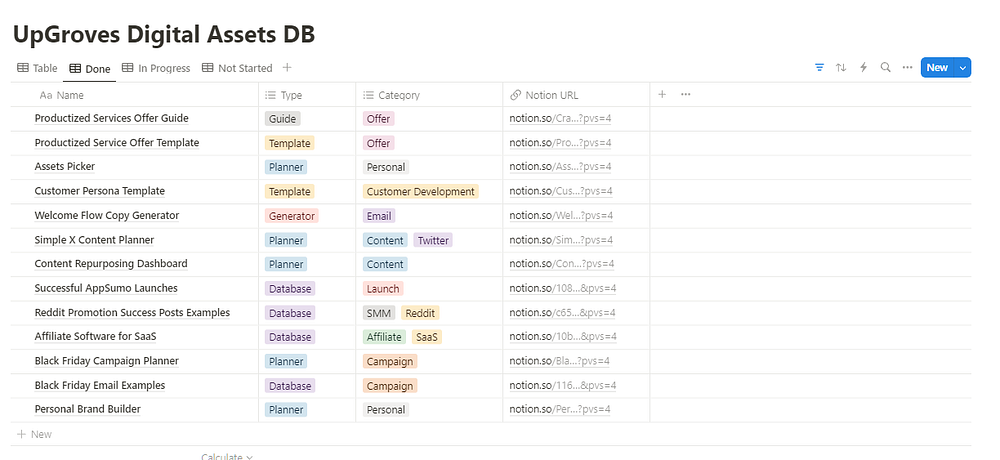
Task: Open the Assets Picker Notion URL link
Action: point(560,167)
